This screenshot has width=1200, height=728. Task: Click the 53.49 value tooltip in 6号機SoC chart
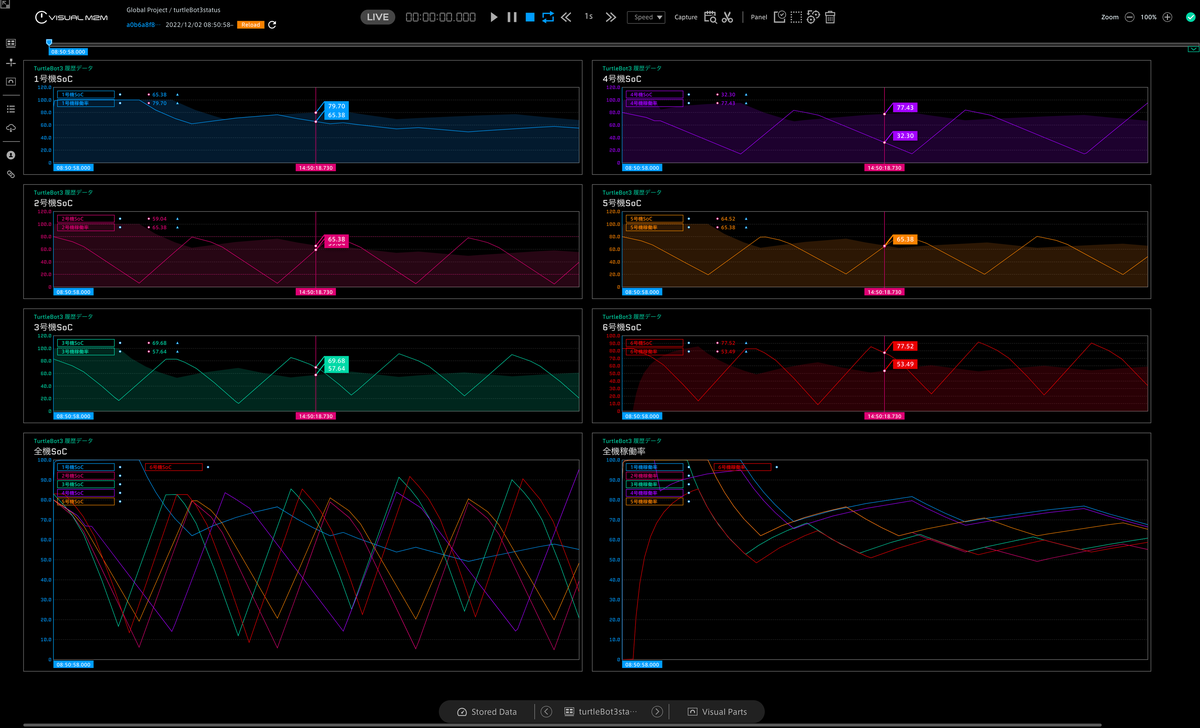click(905, 364)
